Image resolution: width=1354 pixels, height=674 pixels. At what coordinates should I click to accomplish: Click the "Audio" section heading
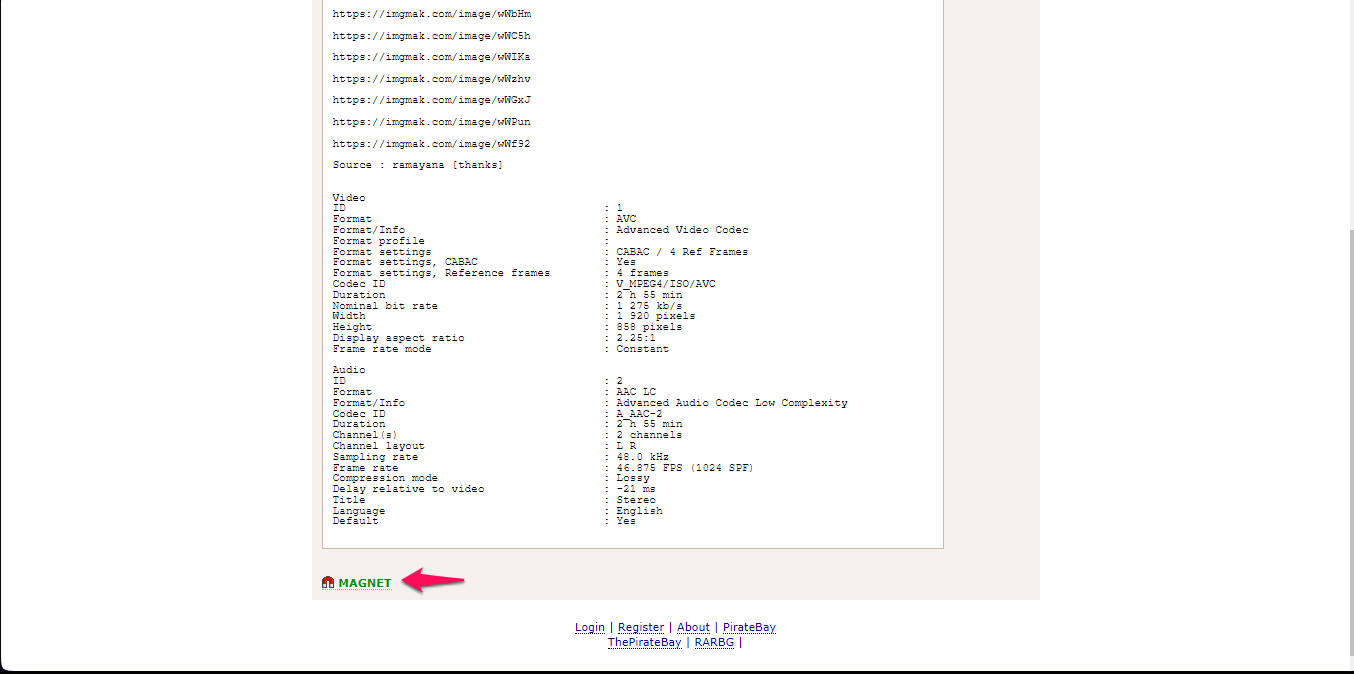349,370
